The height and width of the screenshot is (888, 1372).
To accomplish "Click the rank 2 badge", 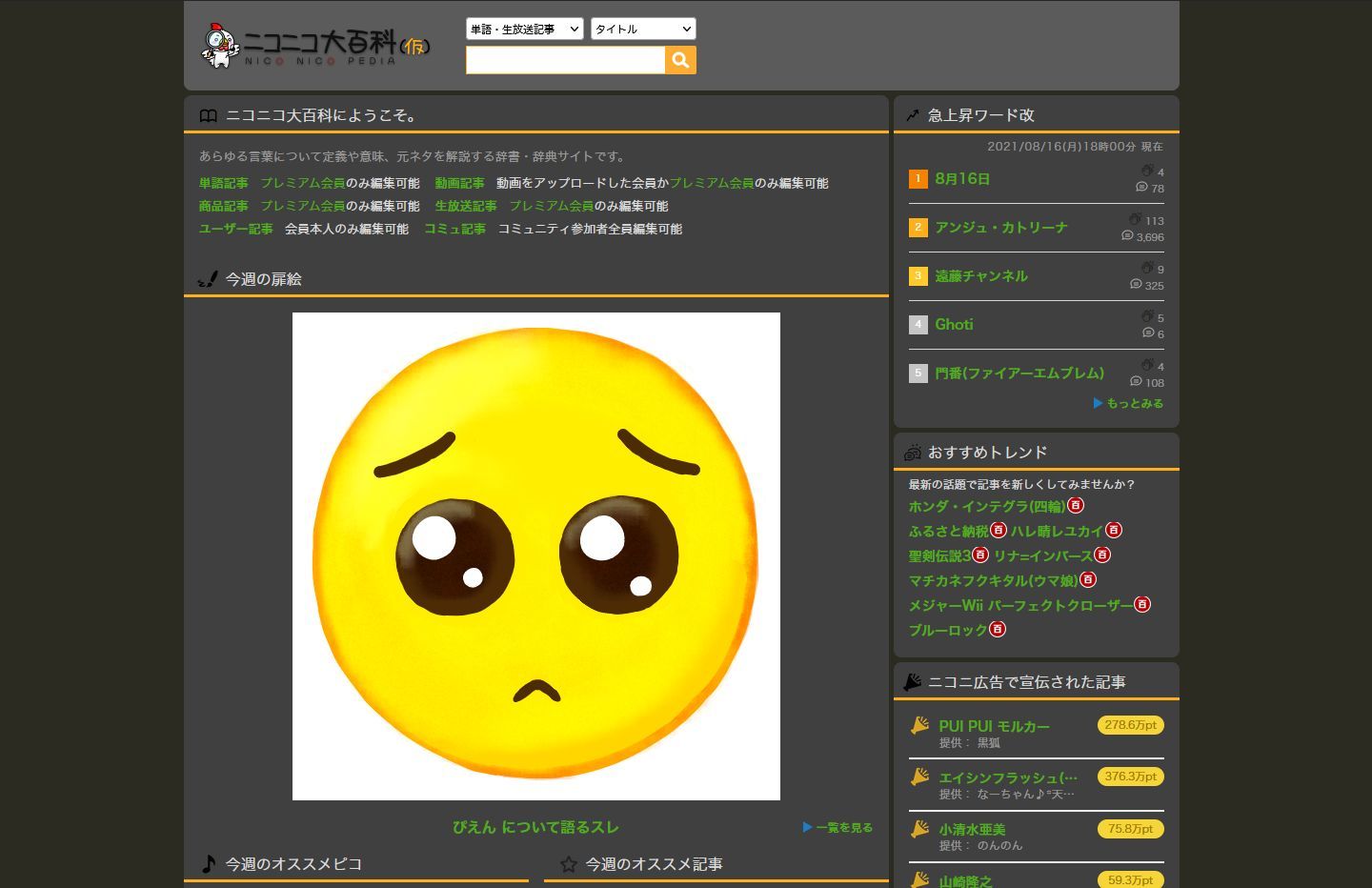I will coord(918,227).
